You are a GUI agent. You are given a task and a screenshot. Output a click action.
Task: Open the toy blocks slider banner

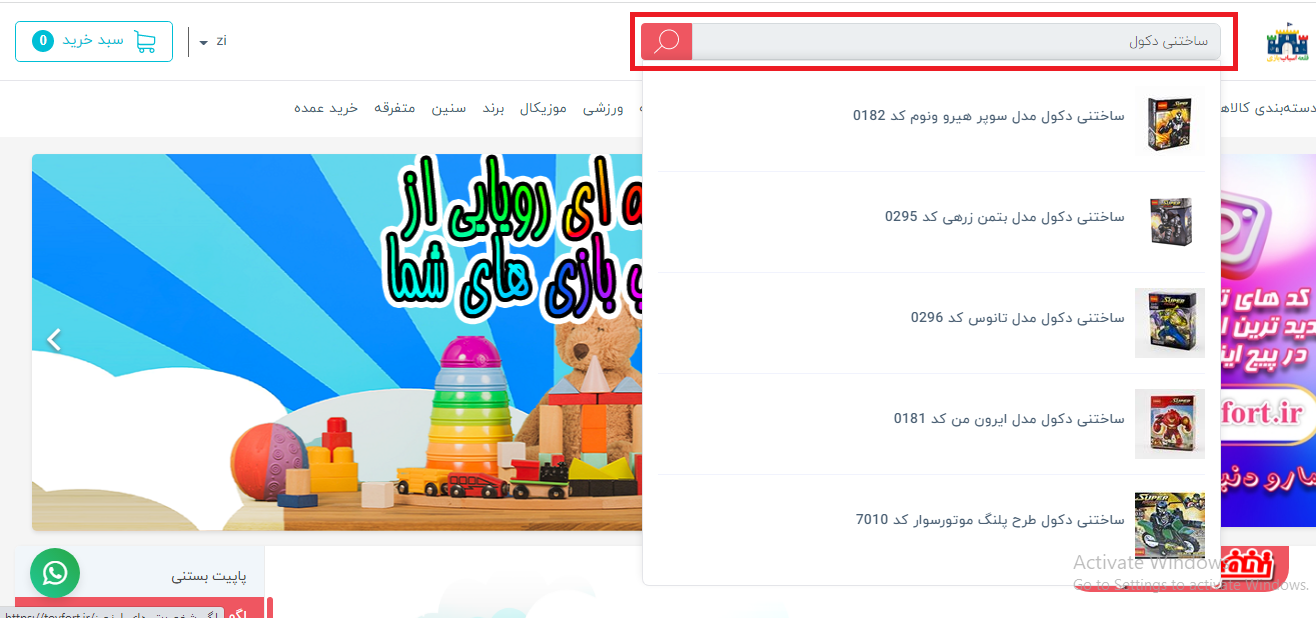(337, 342)
